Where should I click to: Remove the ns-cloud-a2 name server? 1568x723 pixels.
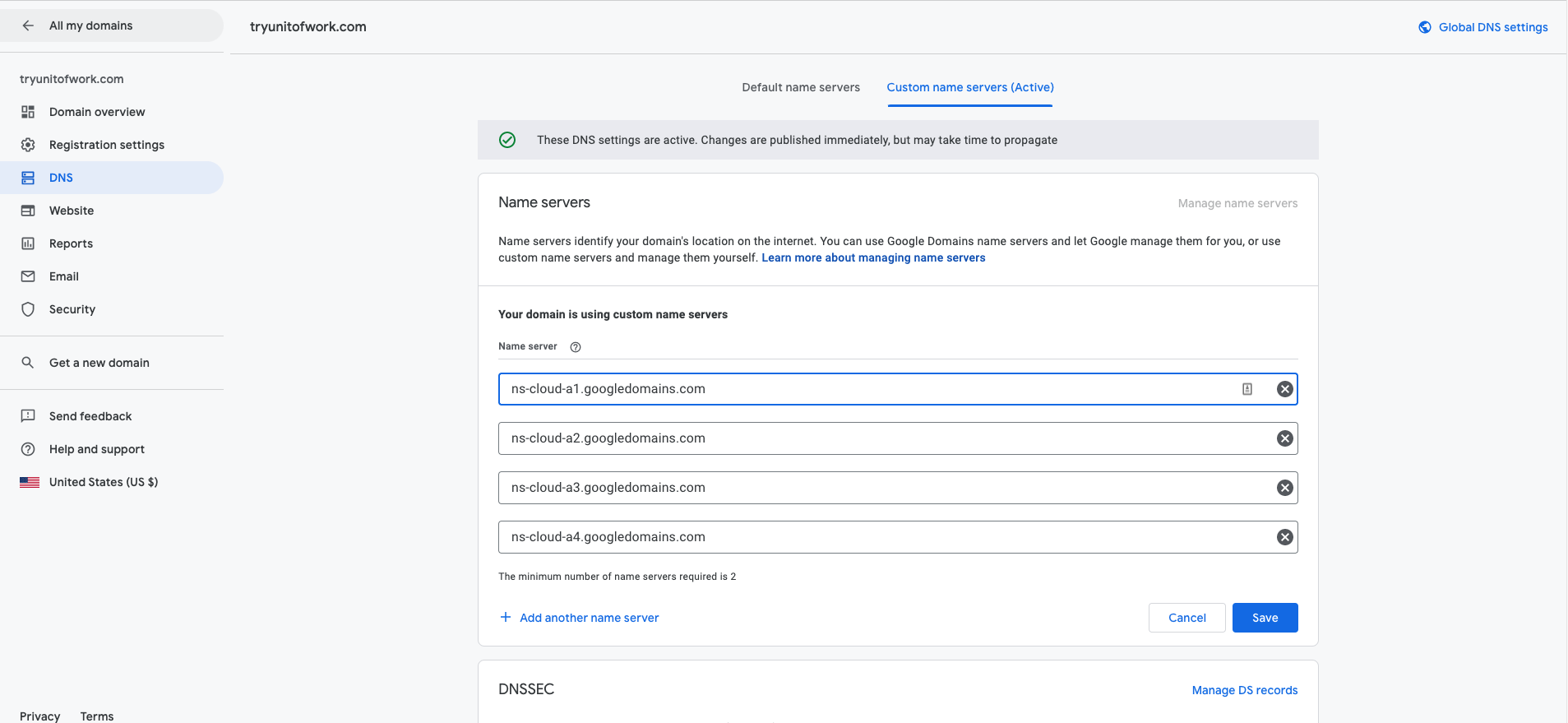[1284, 438]
